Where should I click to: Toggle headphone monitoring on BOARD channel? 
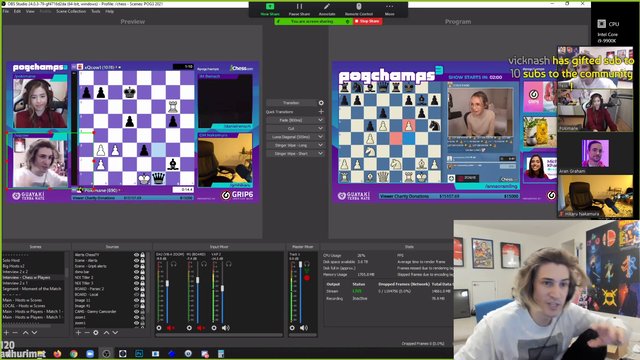pyautogui.click(x=204, y=264)
